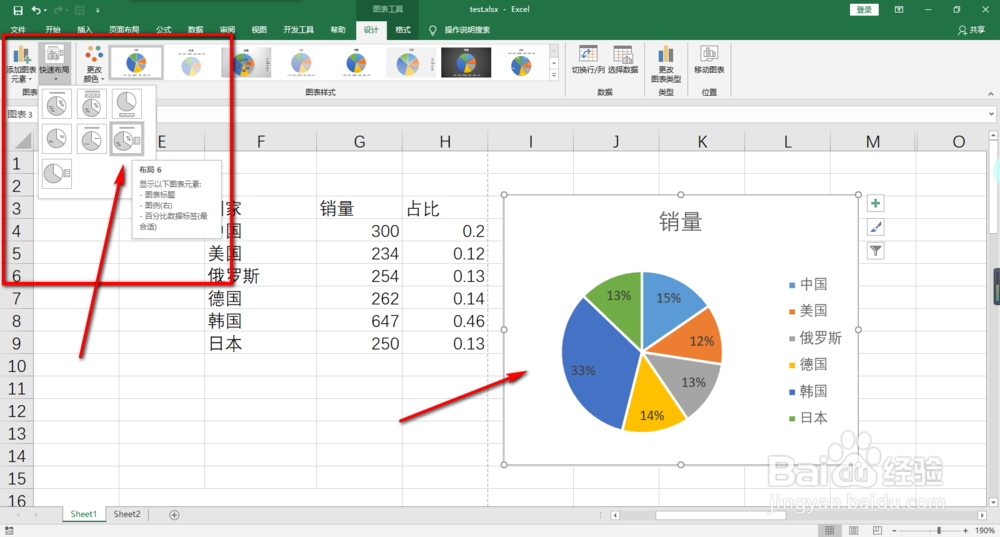This screenshot has width=1000, height=537.
Task: Click Move Chart (移动图表) icon
Action: (709, 59)
